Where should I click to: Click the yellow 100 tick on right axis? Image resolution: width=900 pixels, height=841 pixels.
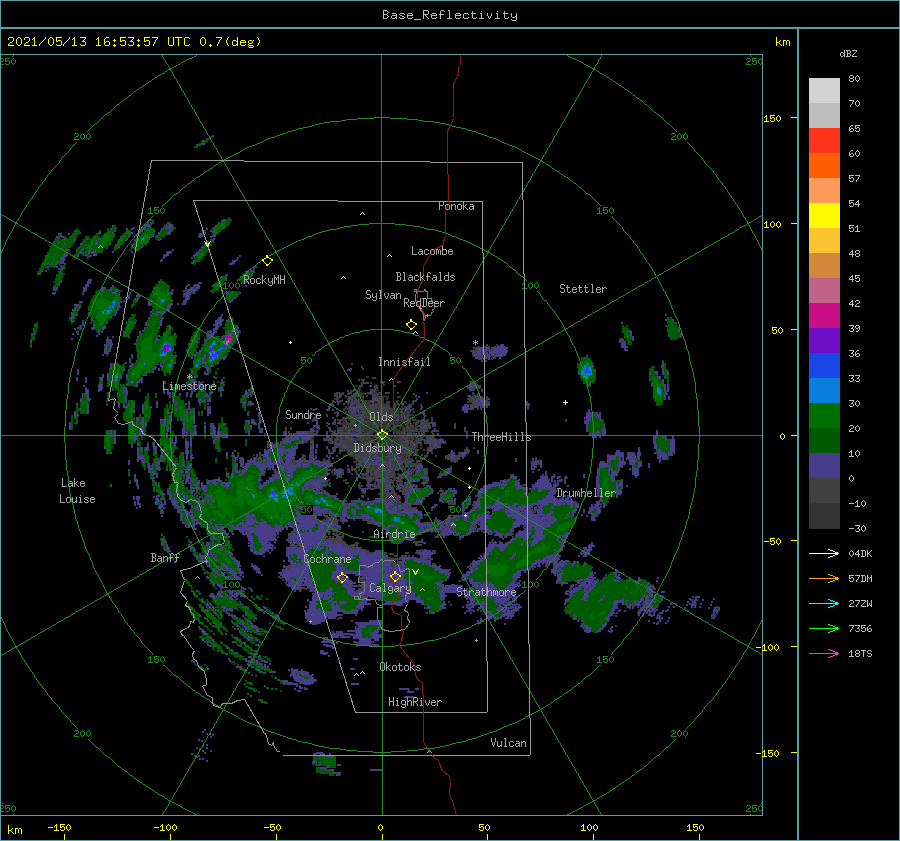(772, 224)
